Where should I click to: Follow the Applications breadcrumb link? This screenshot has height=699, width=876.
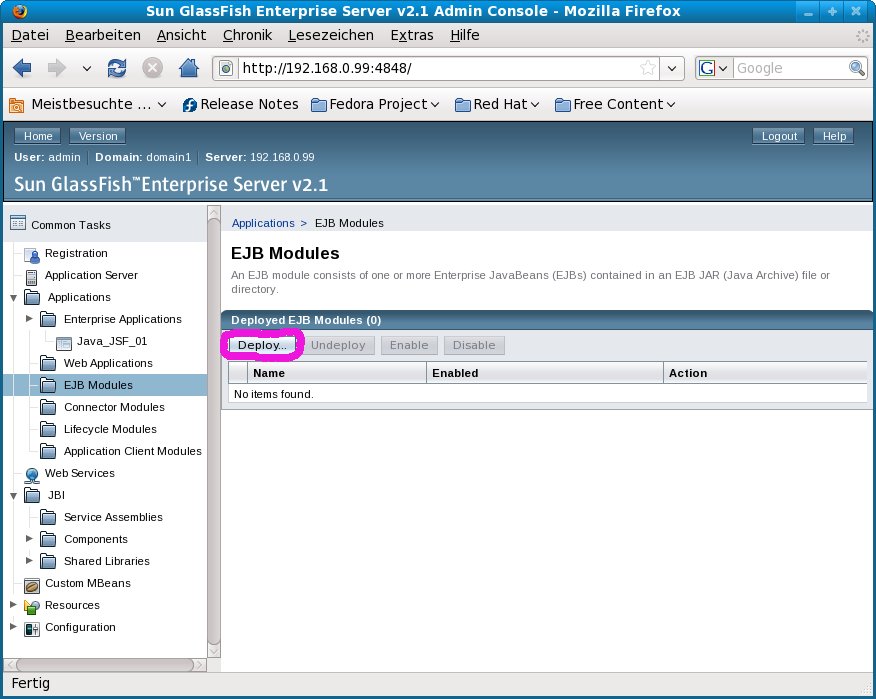tap(263, 223)
